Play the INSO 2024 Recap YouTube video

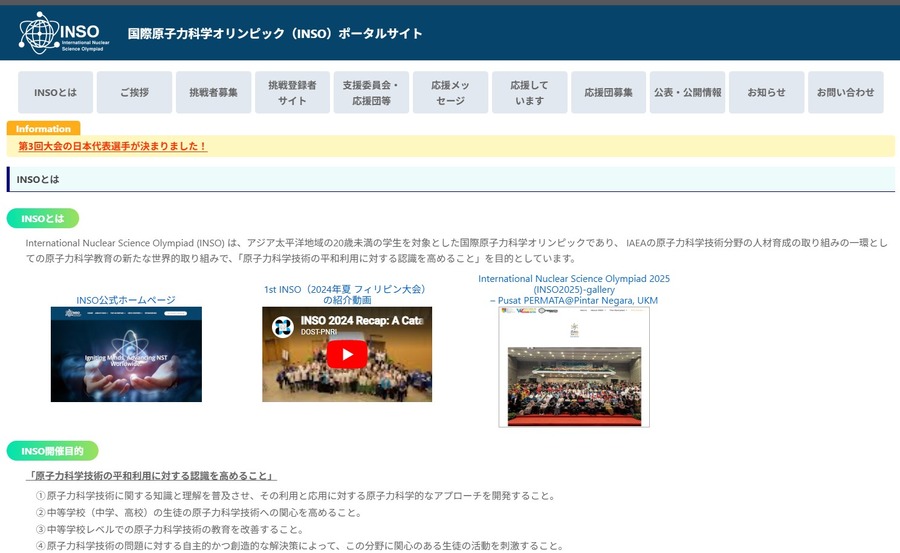(x=347, y=354)
